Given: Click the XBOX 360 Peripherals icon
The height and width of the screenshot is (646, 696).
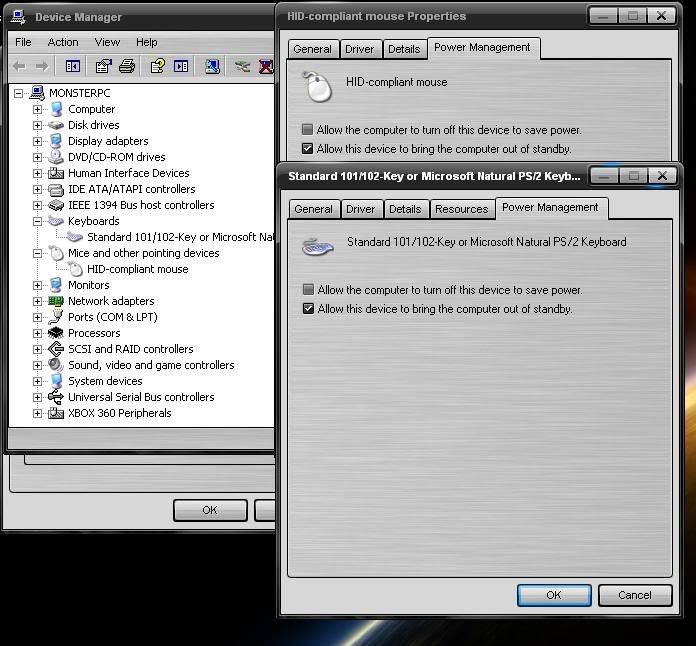Looking at the screenshot, I should (x=56, y=413).
